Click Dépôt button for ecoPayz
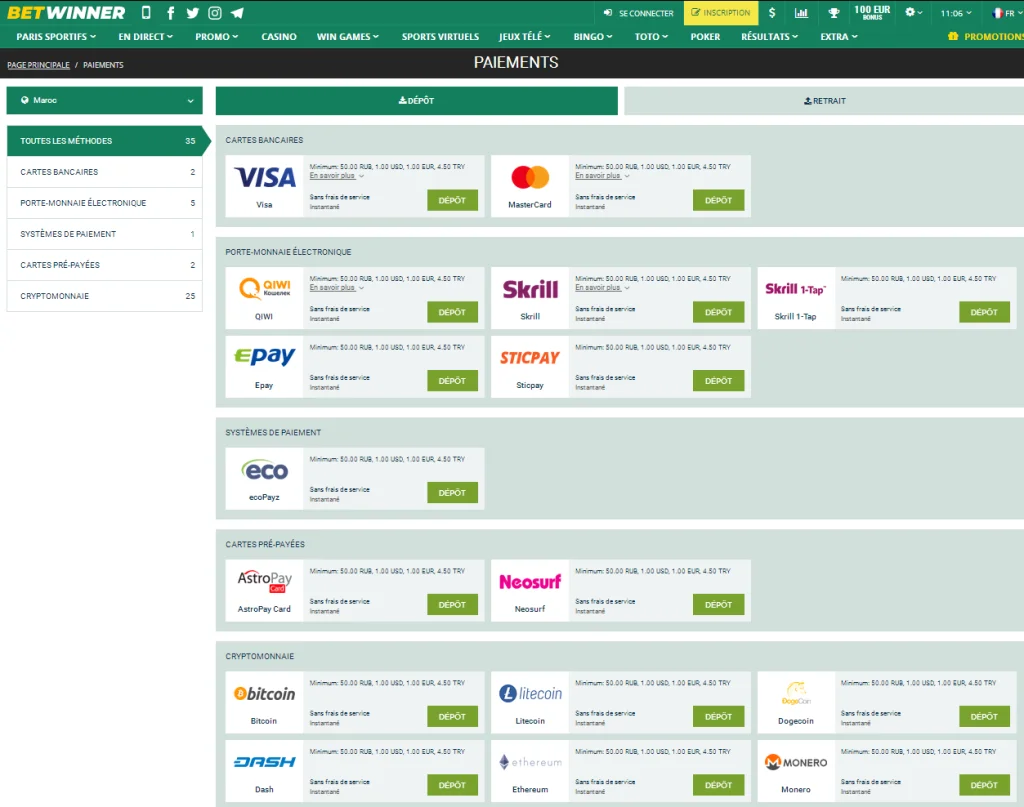Viewport: 1024px width, 807px height. (453, 493)
